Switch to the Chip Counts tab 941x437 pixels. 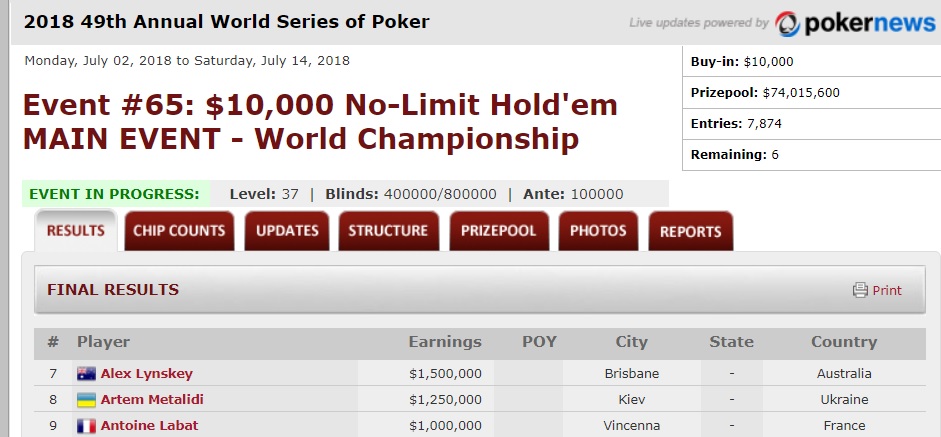click(x=179, y=231)
